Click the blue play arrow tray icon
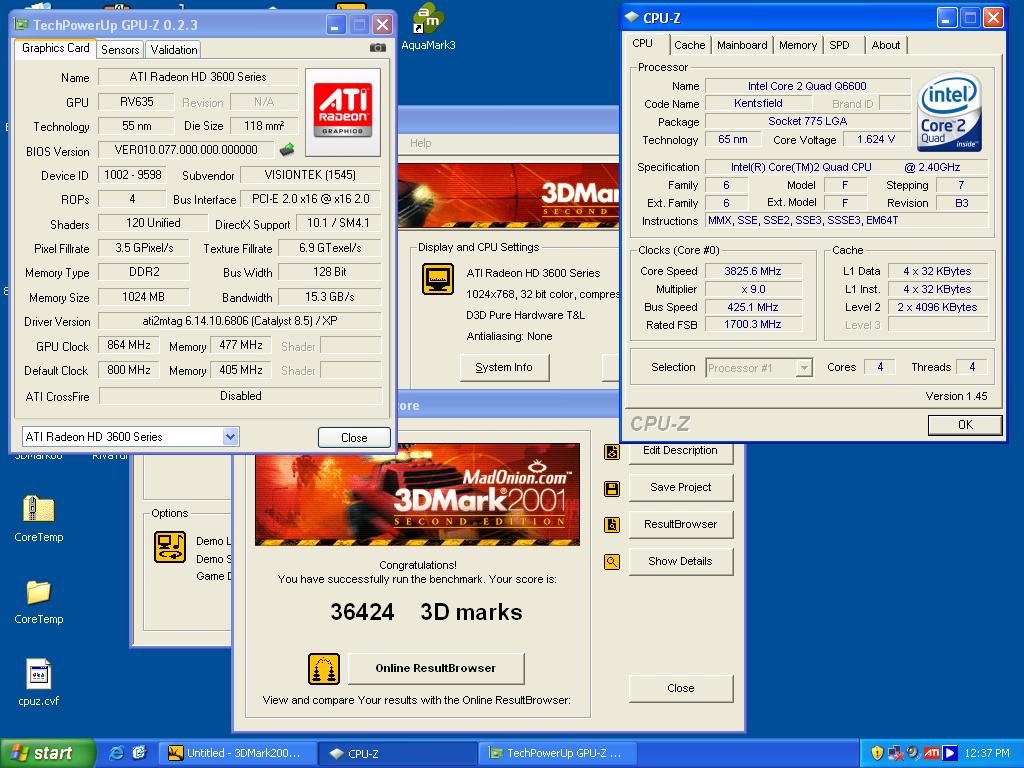 950,753
